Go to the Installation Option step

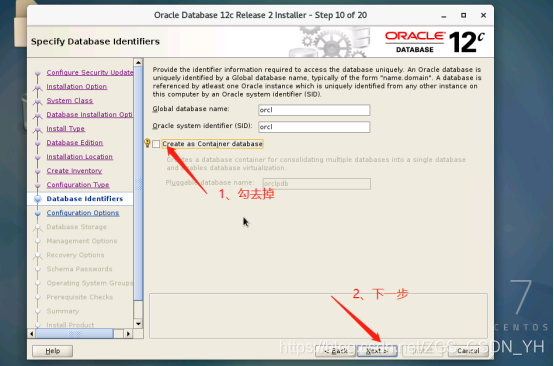(x=77, y=87)
